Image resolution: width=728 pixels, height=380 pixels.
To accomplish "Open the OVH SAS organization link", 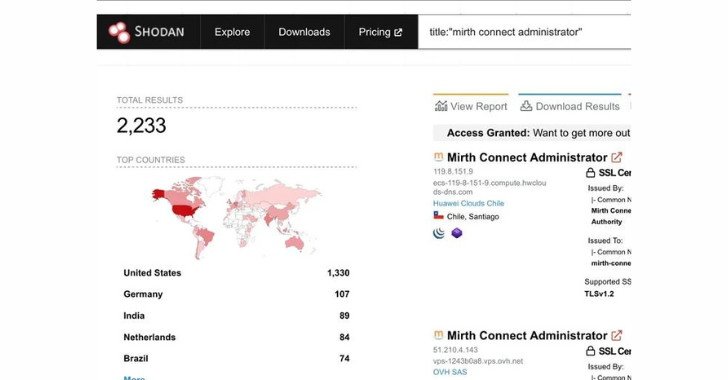I will tap(450, 372).
